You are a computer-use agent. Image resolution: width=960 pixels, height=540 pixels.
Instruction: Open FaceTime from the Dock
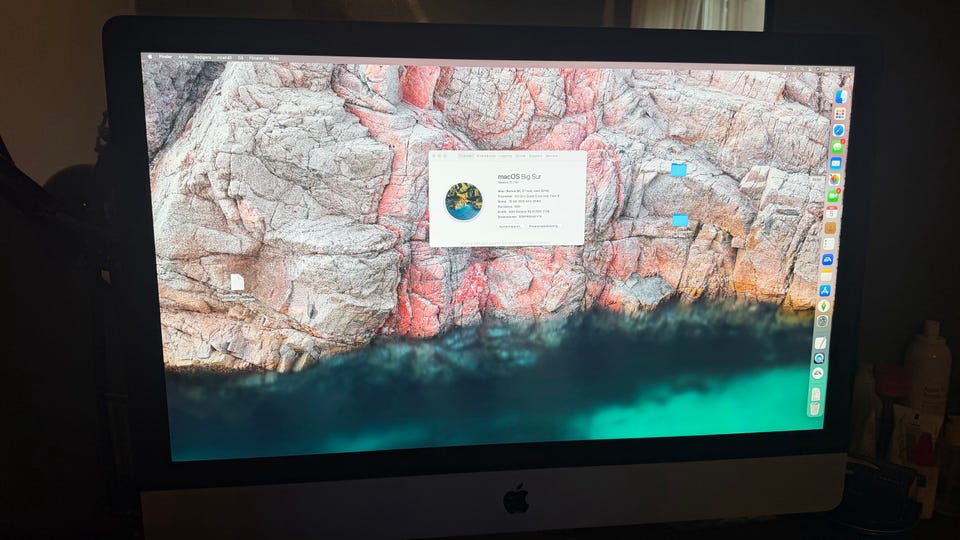coord(833,196)
